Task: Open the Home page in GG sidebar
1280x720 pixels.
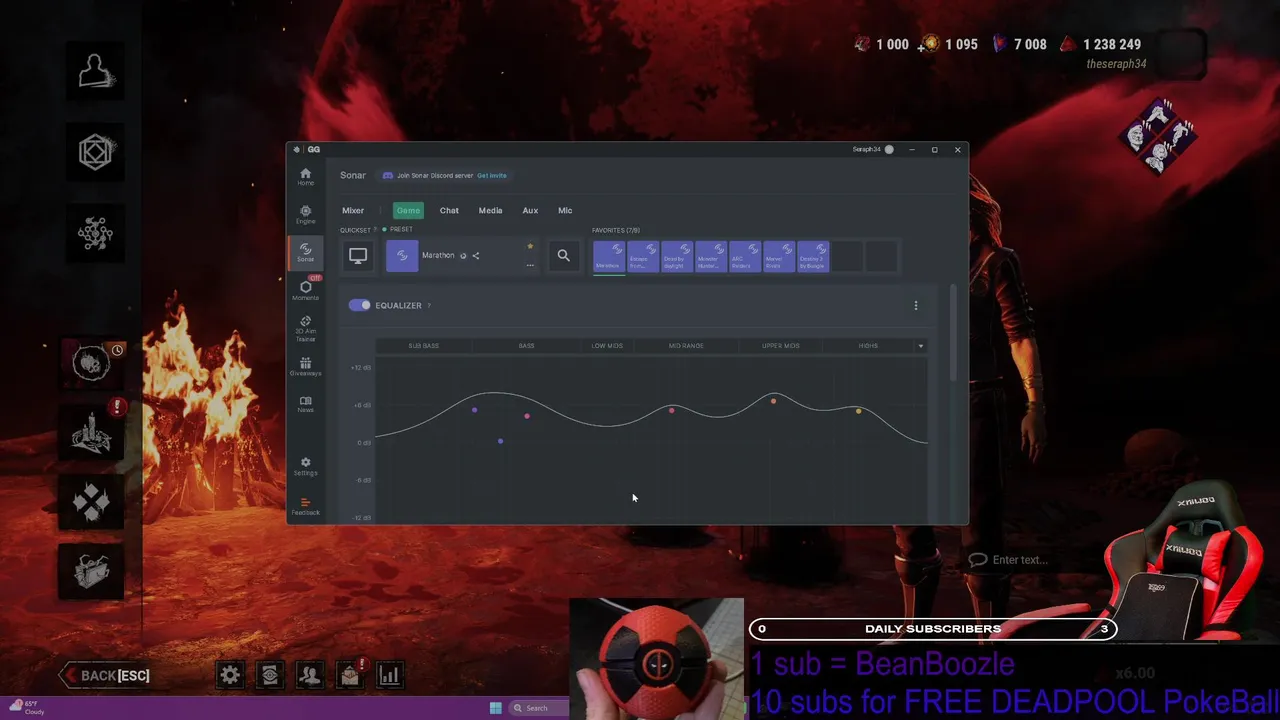Action: coord(305,177)
